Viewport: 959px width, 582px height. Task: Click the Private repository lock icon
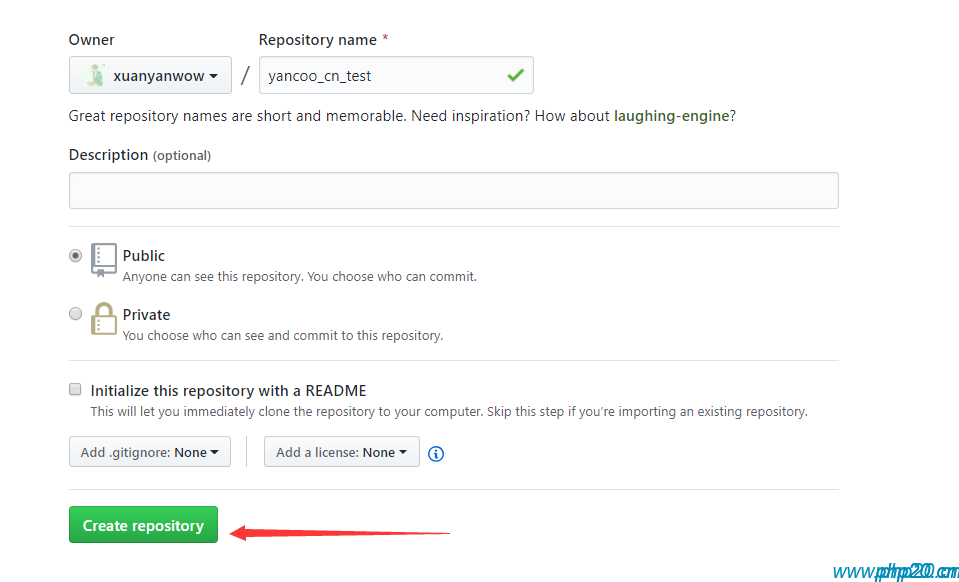104,319
